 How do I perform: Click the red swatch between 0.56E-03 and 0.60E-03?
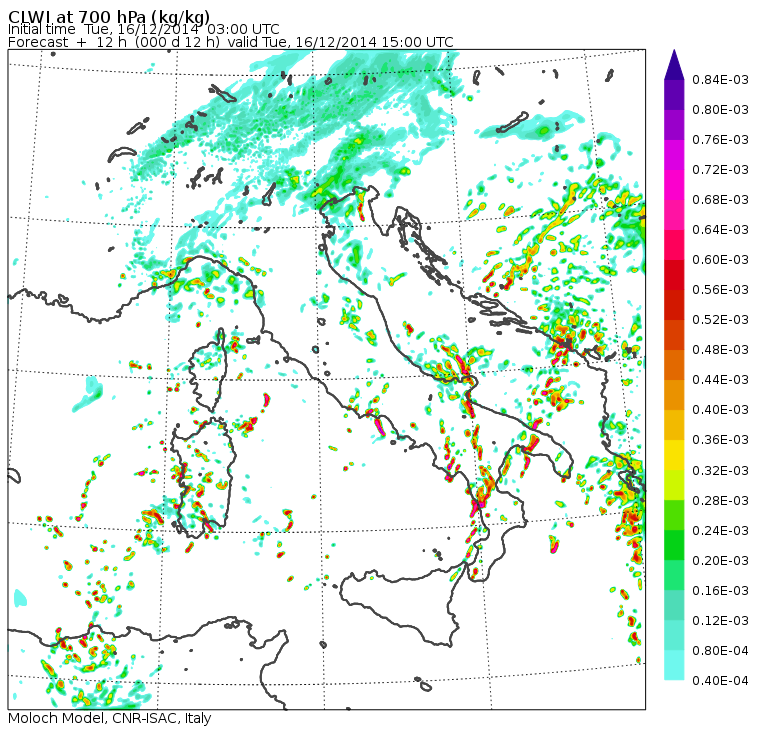[x=674, y=275]
